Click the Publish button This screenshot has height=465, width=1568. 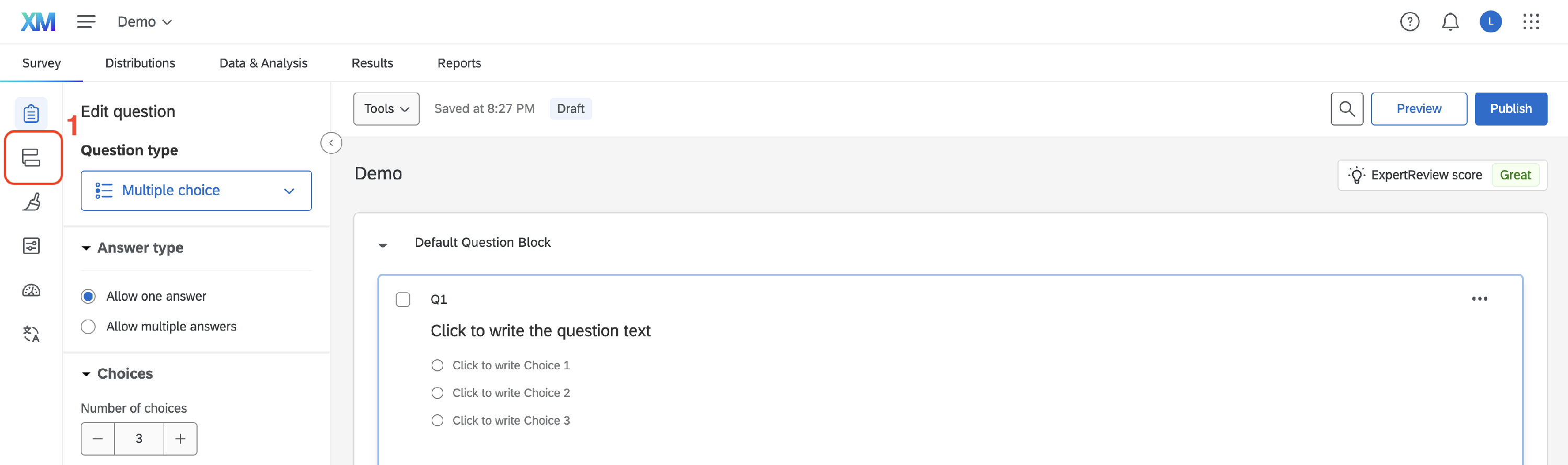coord(1510,109)
